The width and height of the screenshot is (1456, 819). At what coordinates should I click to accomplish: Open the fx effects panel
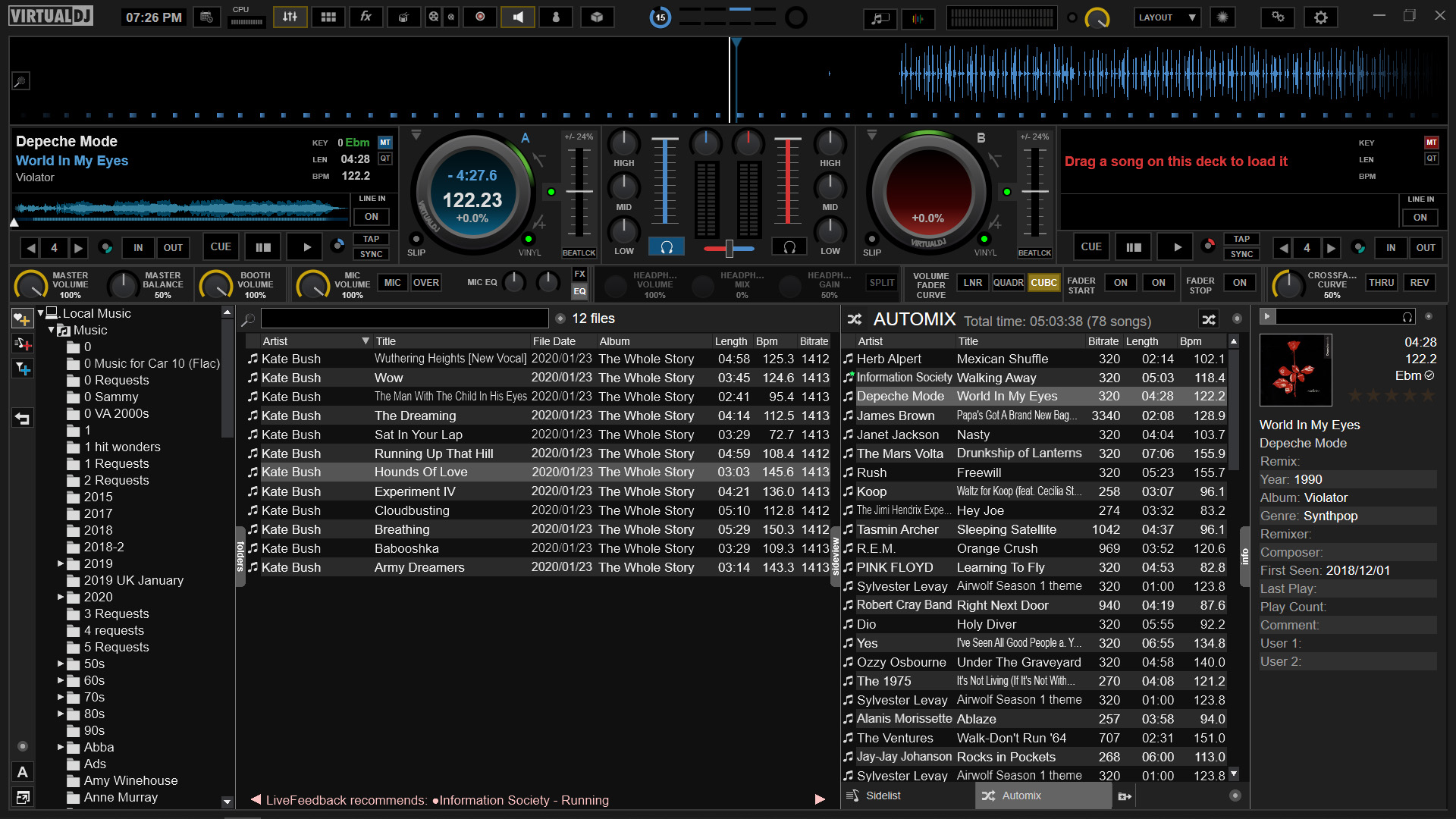[366, 17]
